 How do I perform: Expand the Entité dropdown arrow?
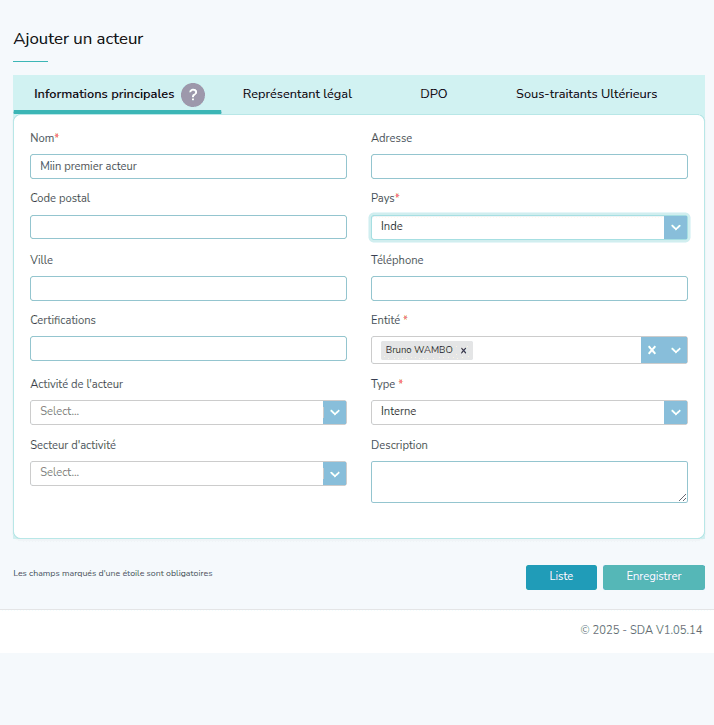point(676,350)
